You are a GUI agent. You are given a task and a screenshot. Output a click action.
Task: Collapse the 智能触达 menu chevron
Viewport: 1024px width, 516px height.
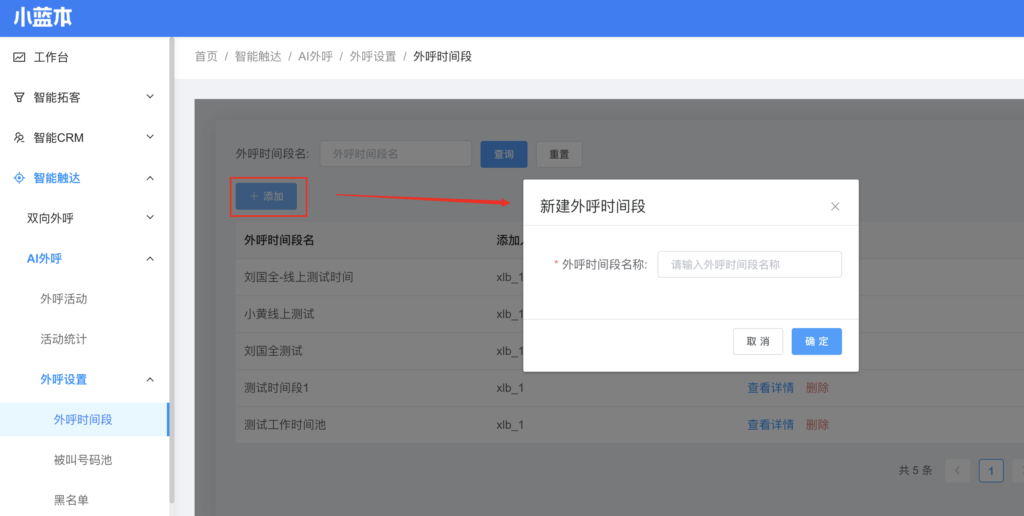(150, 178)
